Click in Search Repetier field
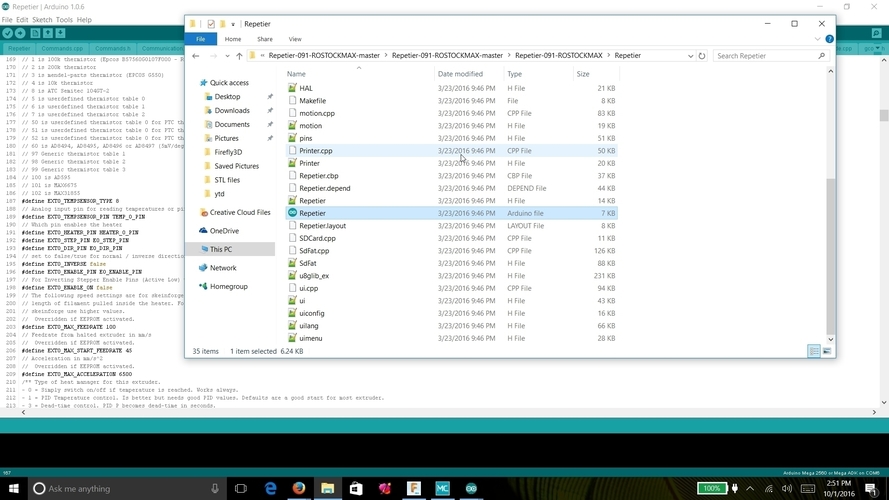The width and height of the screenshot is (889, 500). pos(770,56)
